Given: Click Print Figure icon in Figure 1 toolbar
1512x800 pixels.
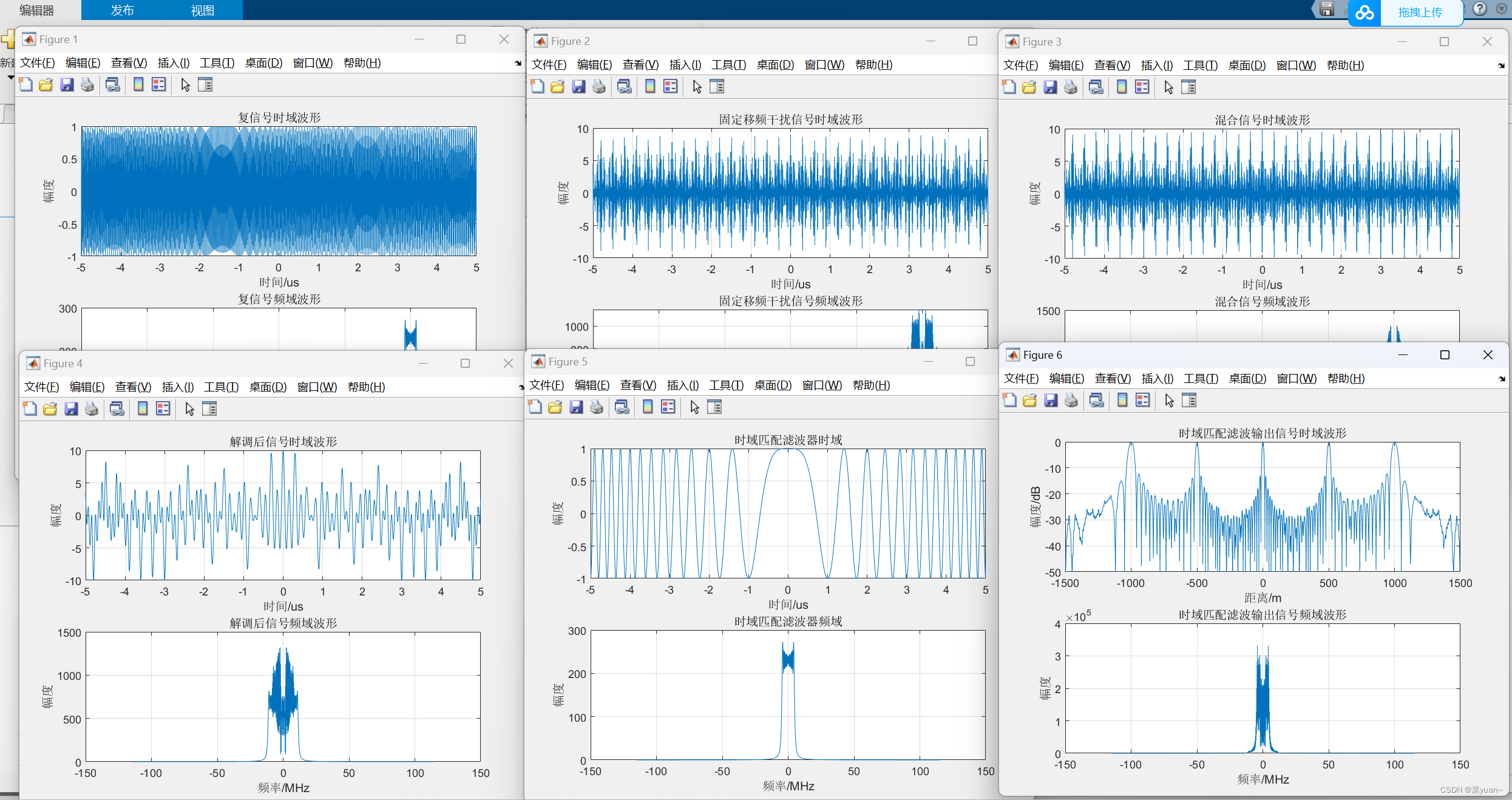Looking at the screenshot, I should [x=87, y=85].
